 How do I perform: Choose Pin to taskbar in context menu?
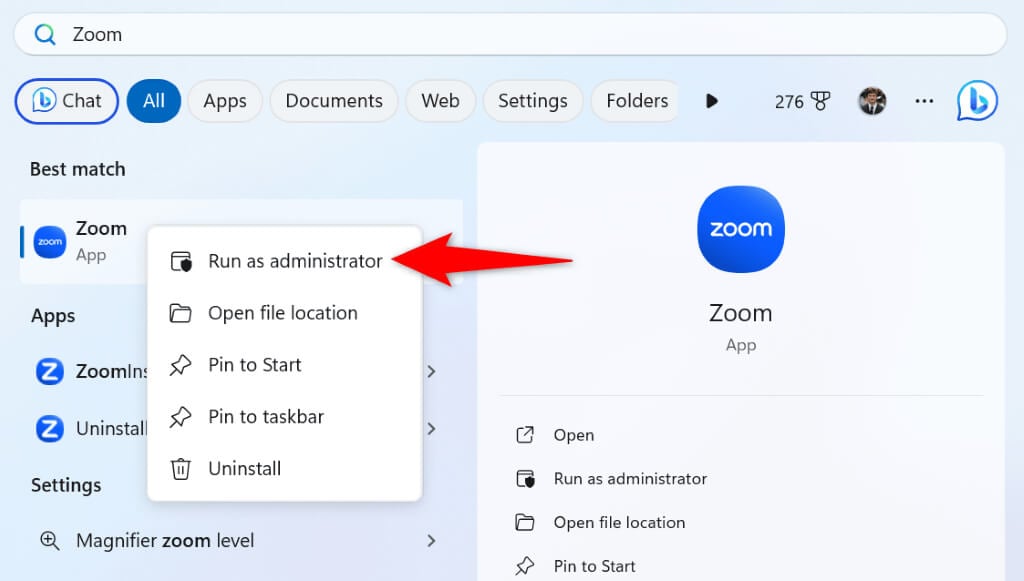pyautogui.click(x=285, y=416)
